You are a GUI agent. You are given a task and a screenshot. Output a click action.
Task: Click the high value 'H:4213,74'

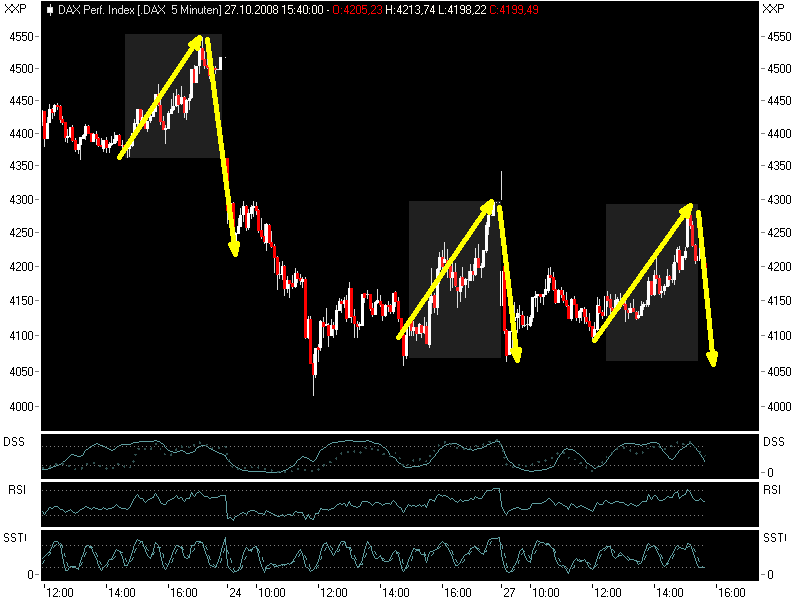[x=410, y=10]
